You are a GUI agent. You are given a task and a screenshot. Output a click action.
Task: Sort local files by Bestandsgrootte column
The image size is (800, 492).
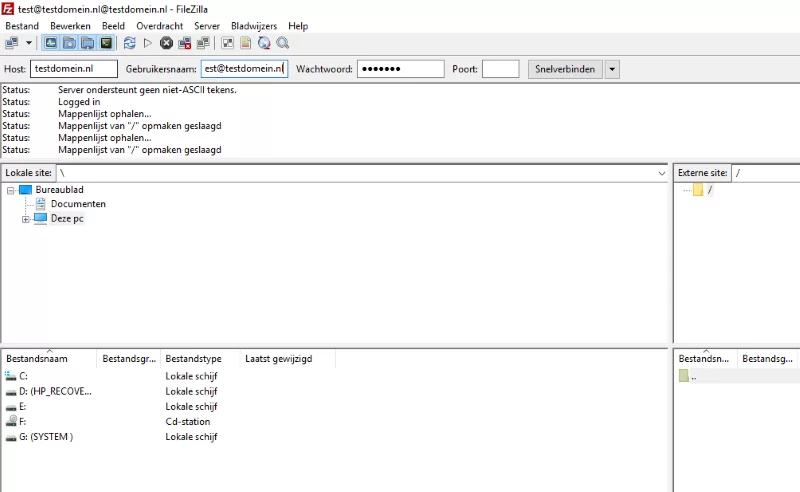[129, 359]
